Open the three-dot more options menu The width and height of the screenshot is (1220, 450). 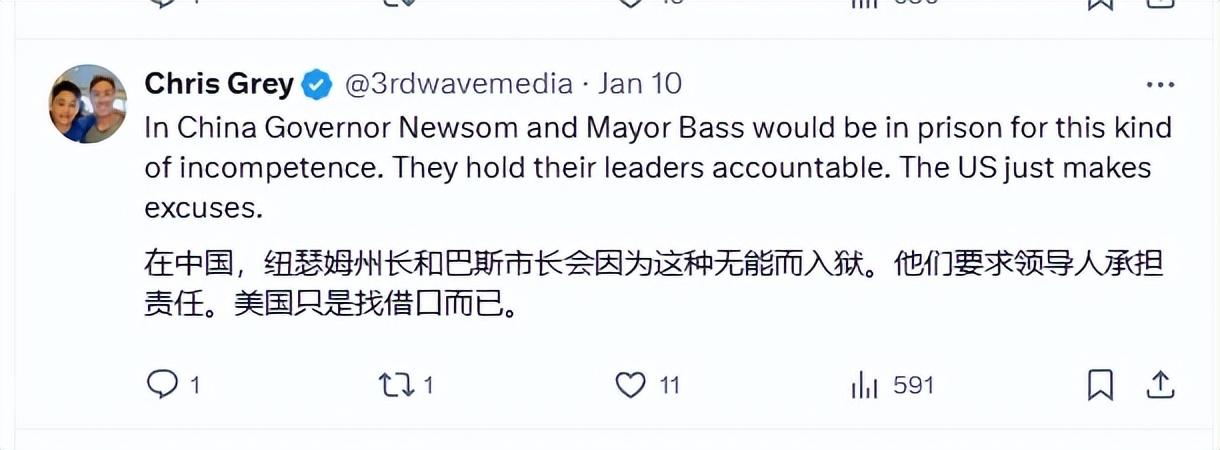coord(1160,84)
